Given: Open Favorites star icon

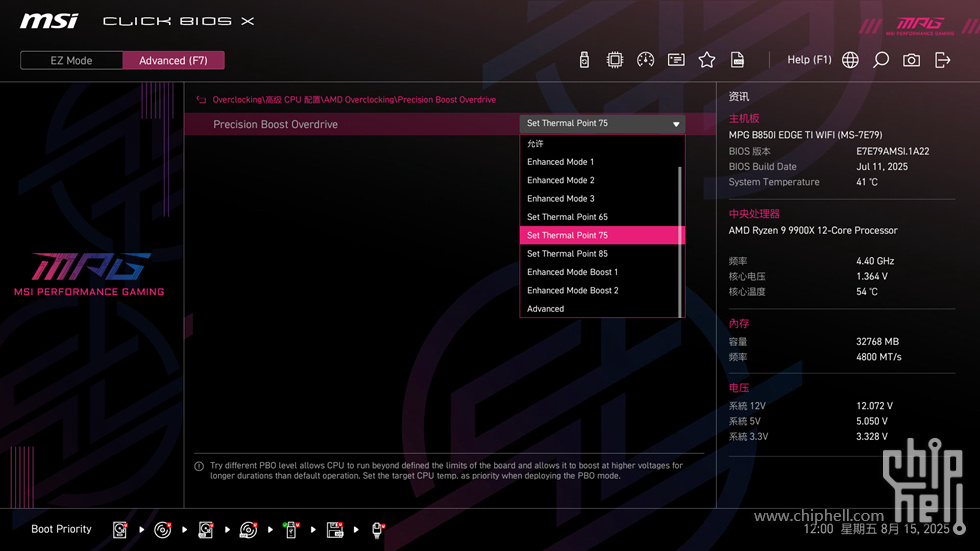Looking at the screenshot, I should click(x=707, y=60).
